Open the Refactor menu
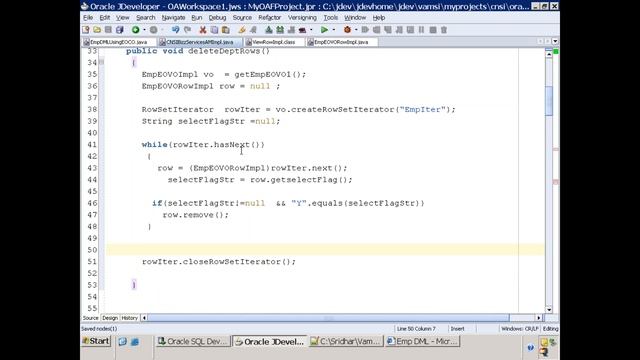The image size is (640, 360). pyautogui.click(x=270, y=18)
